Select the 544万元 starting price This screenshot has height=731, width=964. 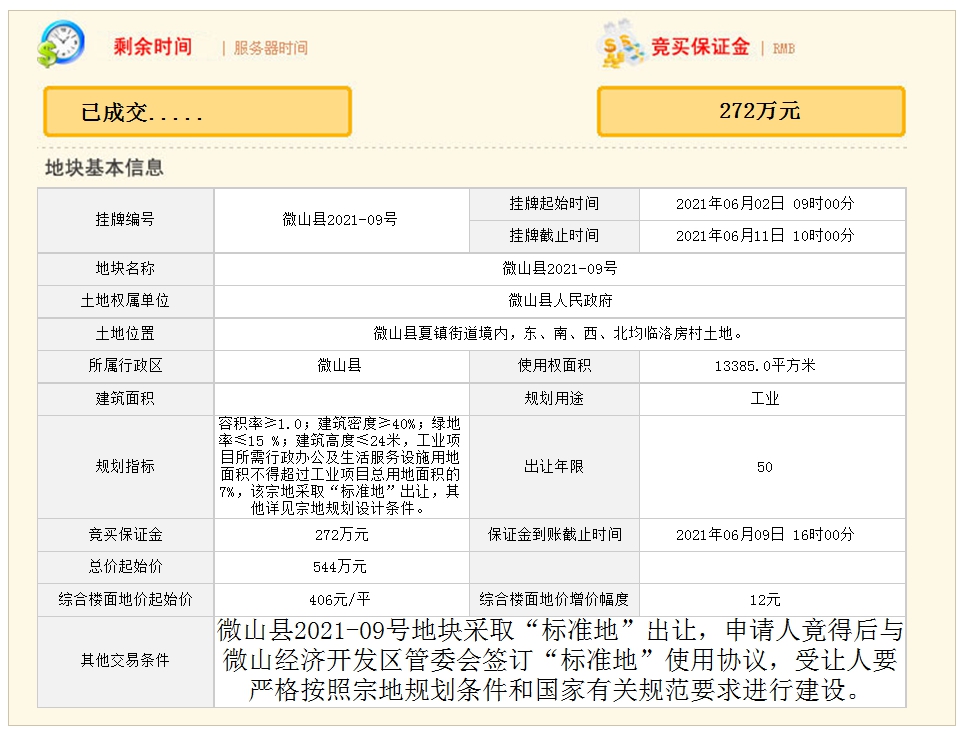click(339, 567)
